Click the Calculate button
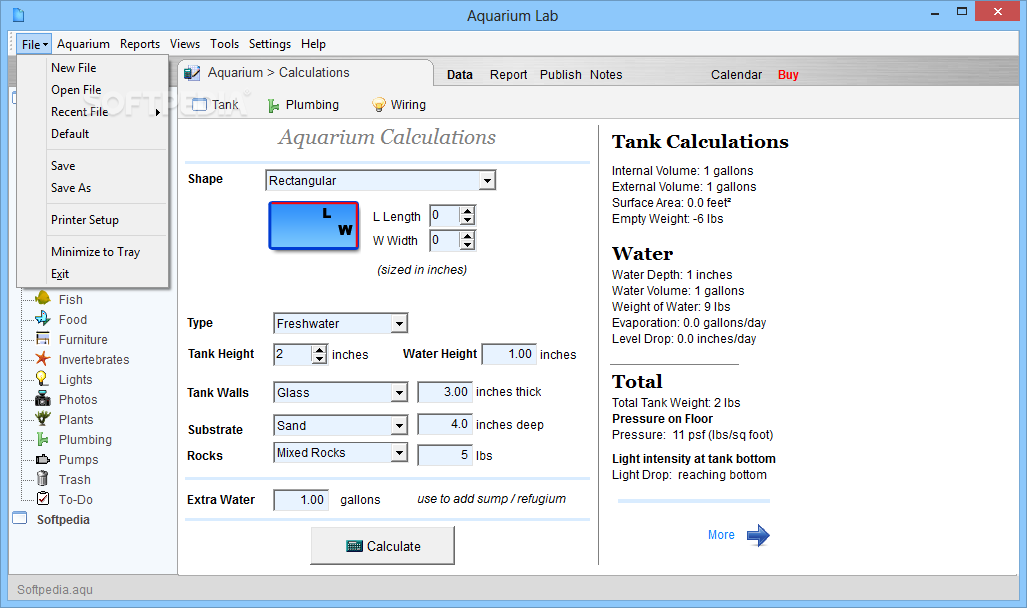This screenshot has height=608, width=1027. tap(383, 546)
